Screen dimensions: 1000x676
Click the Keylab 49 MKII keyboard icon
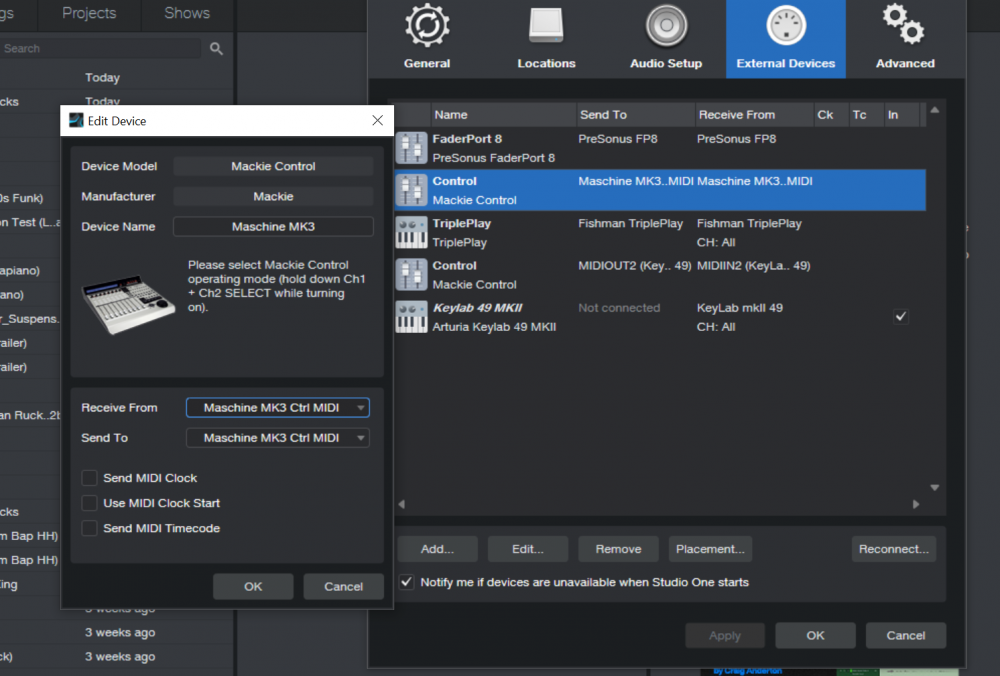411,317
